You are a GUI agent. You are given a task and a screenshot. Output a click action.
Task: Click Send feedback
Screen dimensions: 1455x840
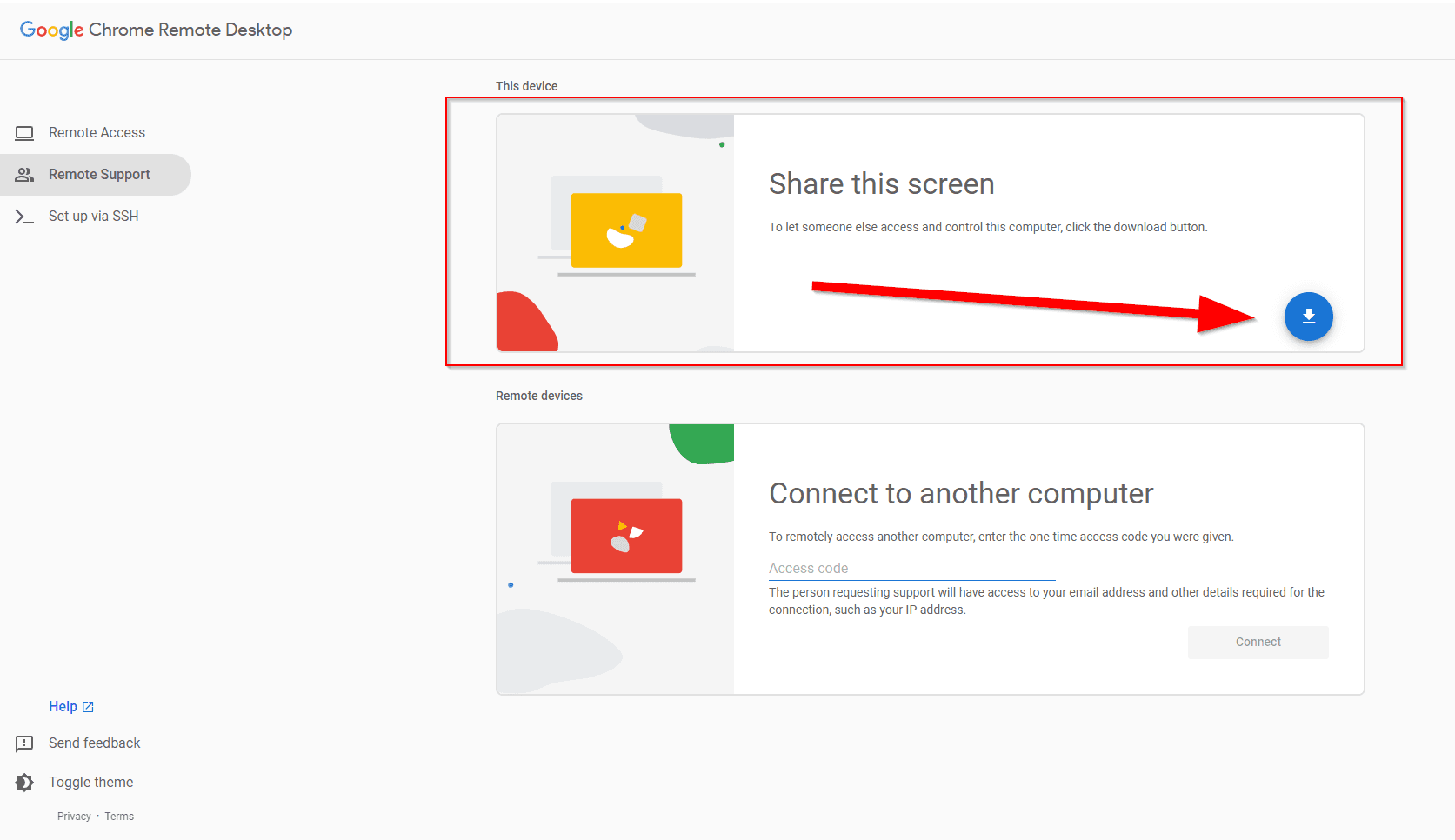click(94, 743)
